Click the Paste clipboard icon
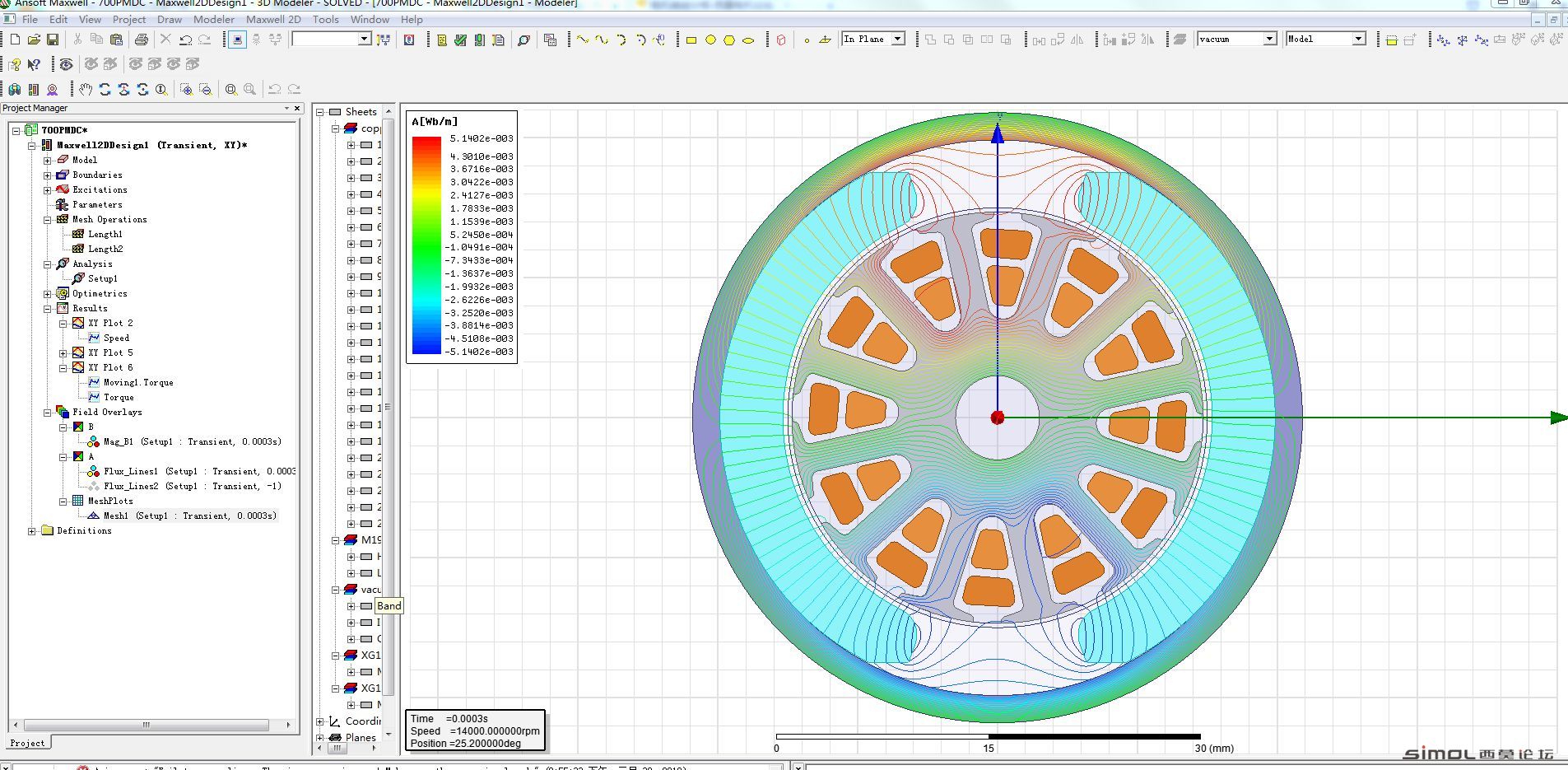The width and height of the screenshot is (1568, 770). (x=116, y=40)
